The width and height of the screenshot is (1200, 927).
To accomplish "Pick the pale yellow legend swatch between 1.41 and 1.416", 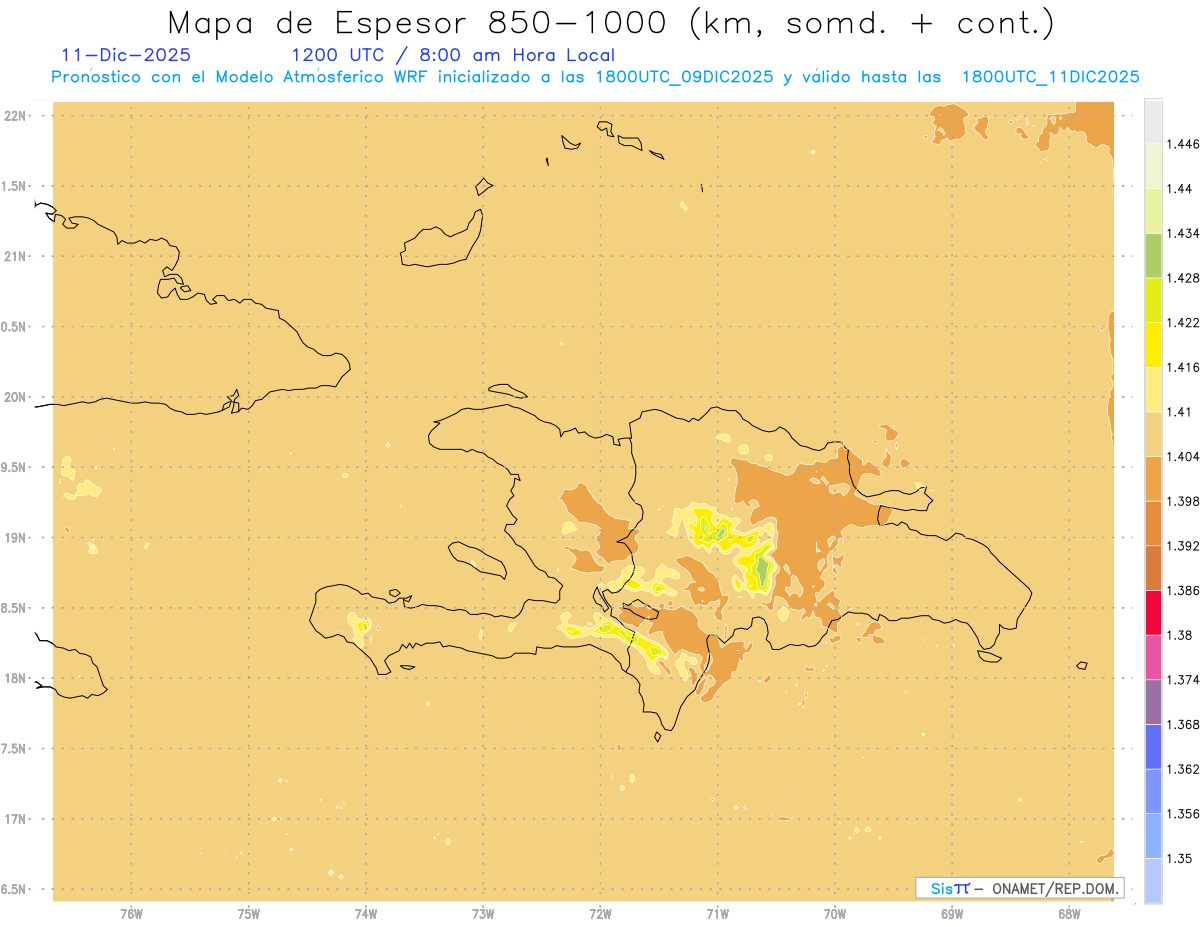I will click(1153, 389).
